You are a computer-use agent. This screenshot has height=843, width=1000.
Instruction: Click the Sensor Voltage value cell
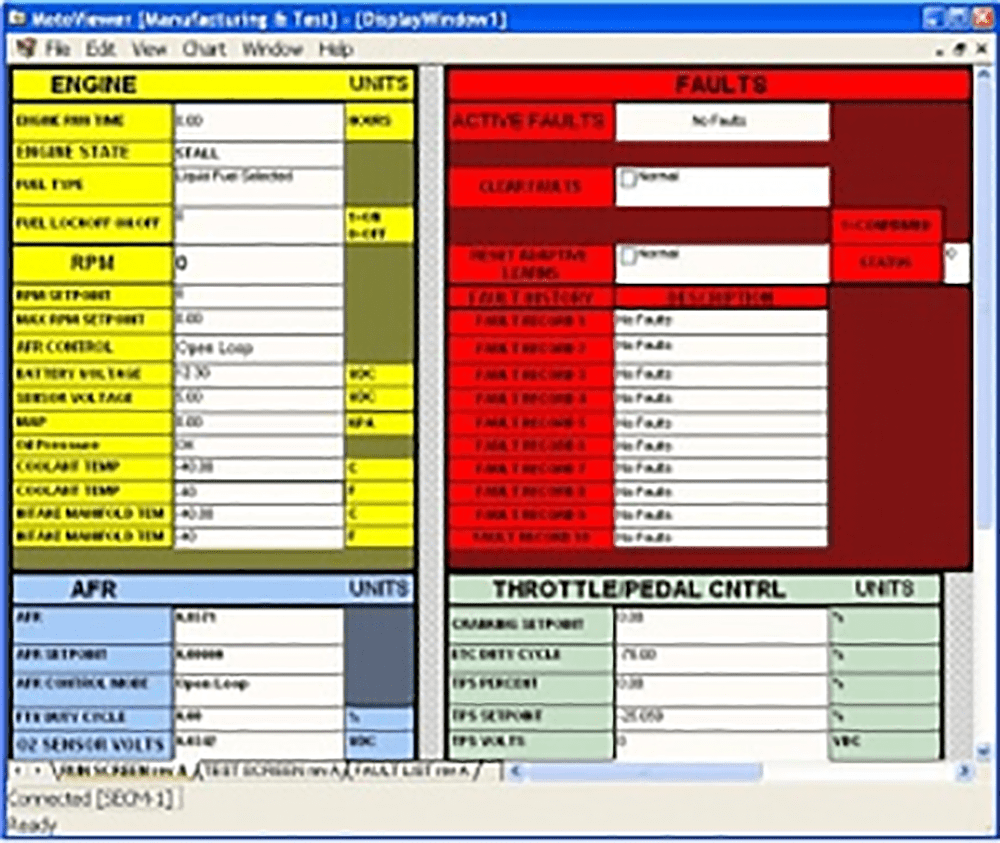[x=258, y=398]
